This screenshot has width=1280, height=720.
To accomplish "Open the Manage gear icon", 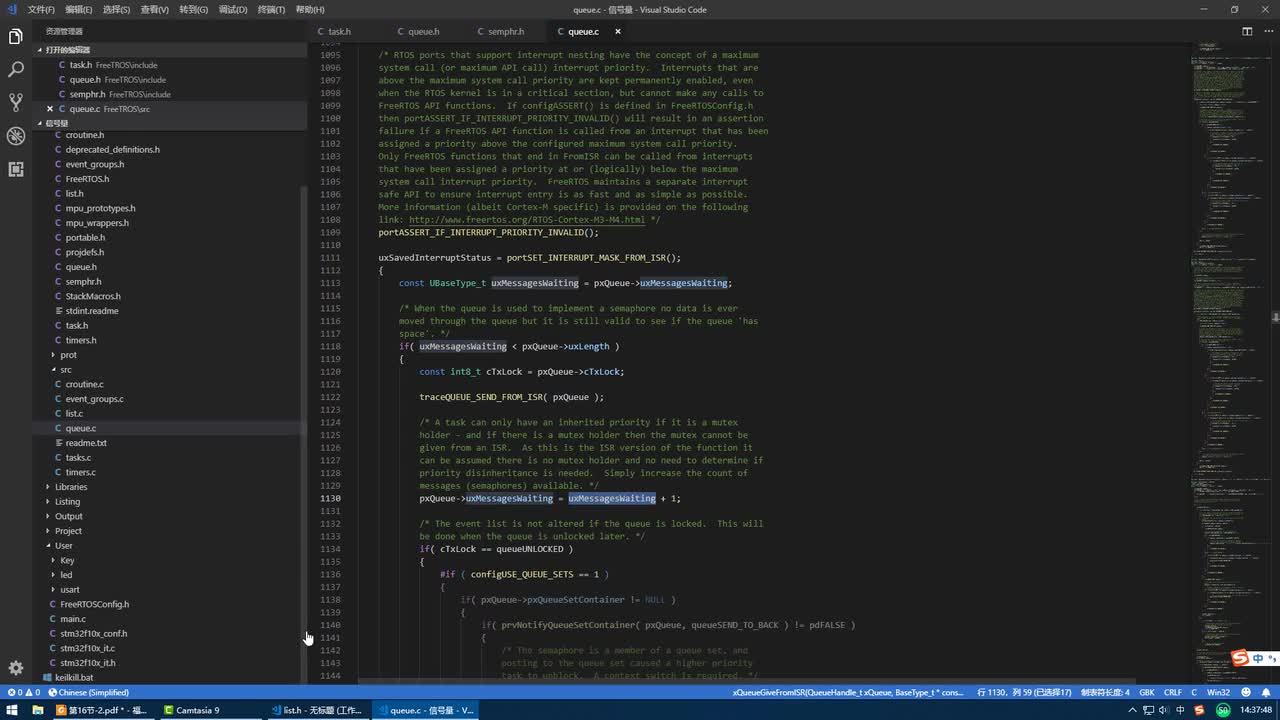I will (15, 668).
